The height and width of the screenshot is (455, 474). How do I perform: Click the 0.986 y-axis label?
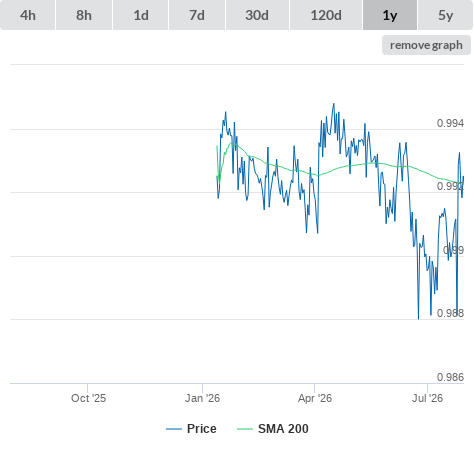click(450, 377)
